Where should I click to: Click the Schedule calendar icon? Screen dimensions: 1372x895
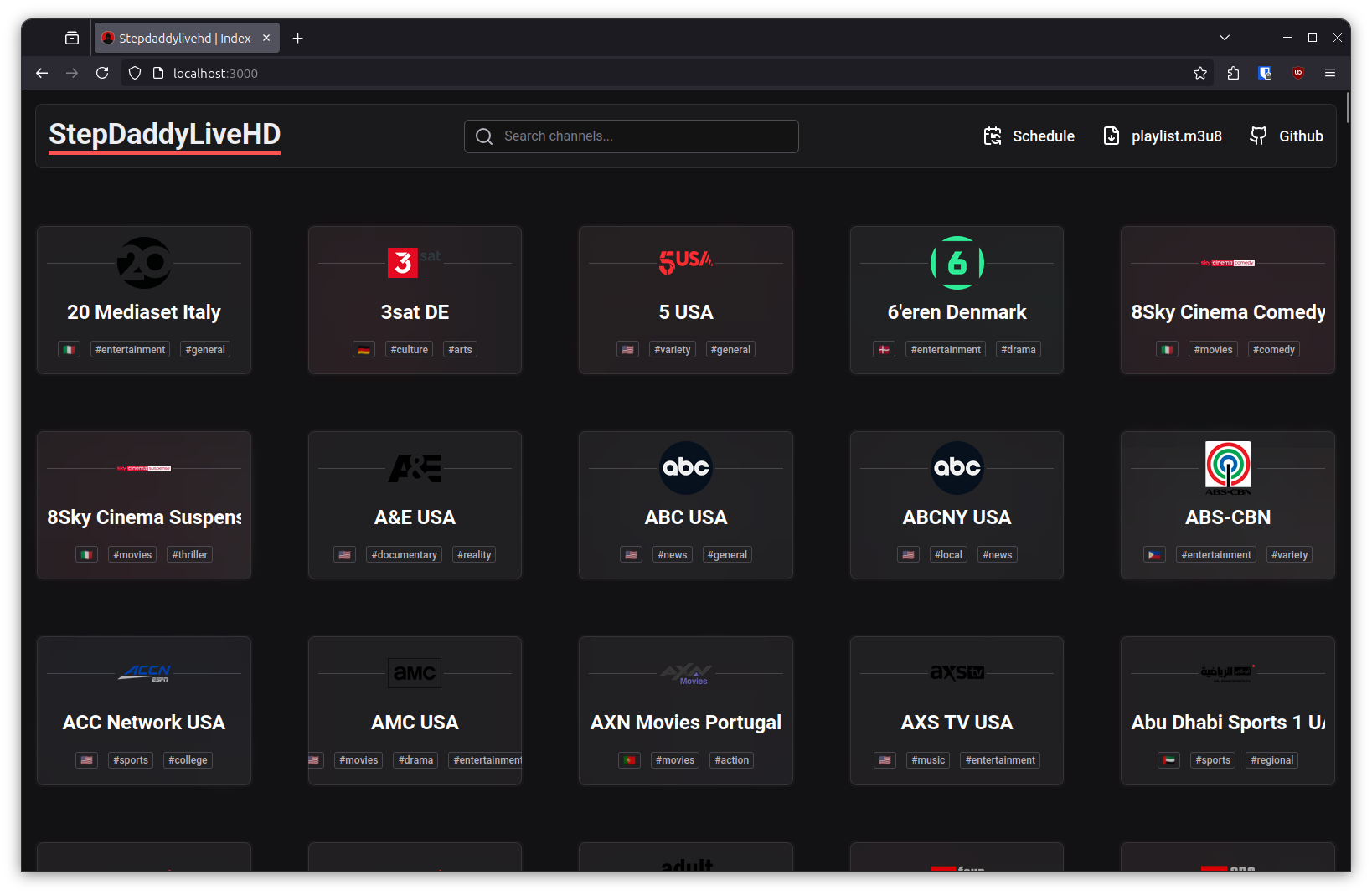point(993,136)
